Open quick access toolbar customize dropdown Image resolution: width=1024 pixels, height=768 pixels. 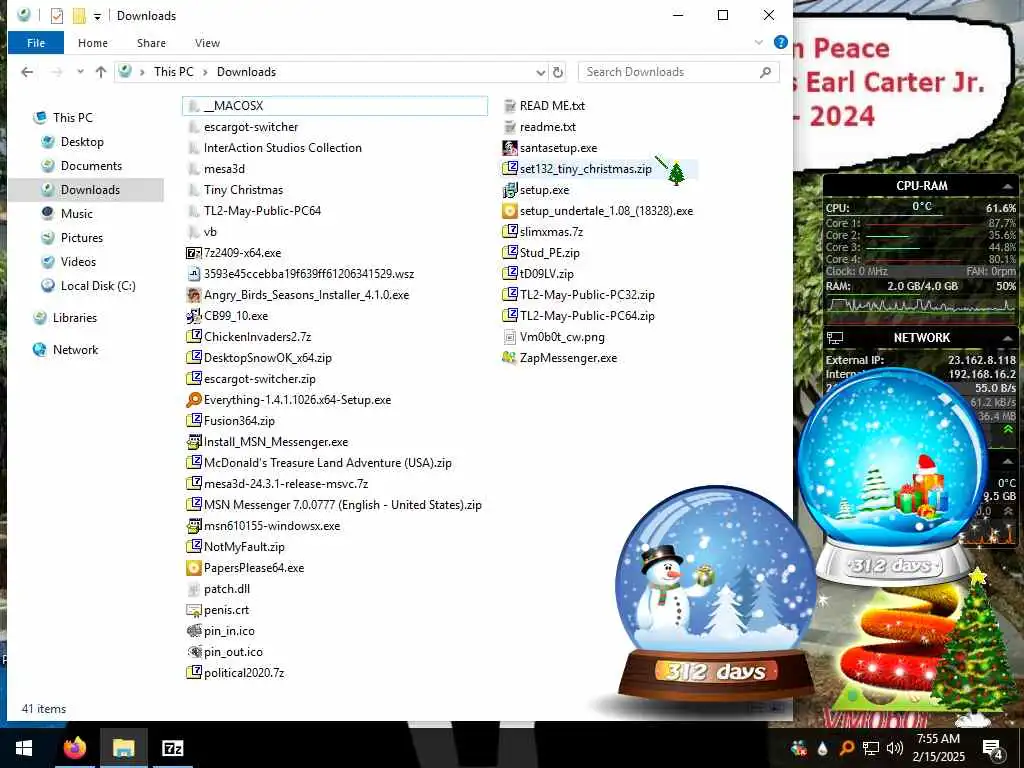click(97, 16)
